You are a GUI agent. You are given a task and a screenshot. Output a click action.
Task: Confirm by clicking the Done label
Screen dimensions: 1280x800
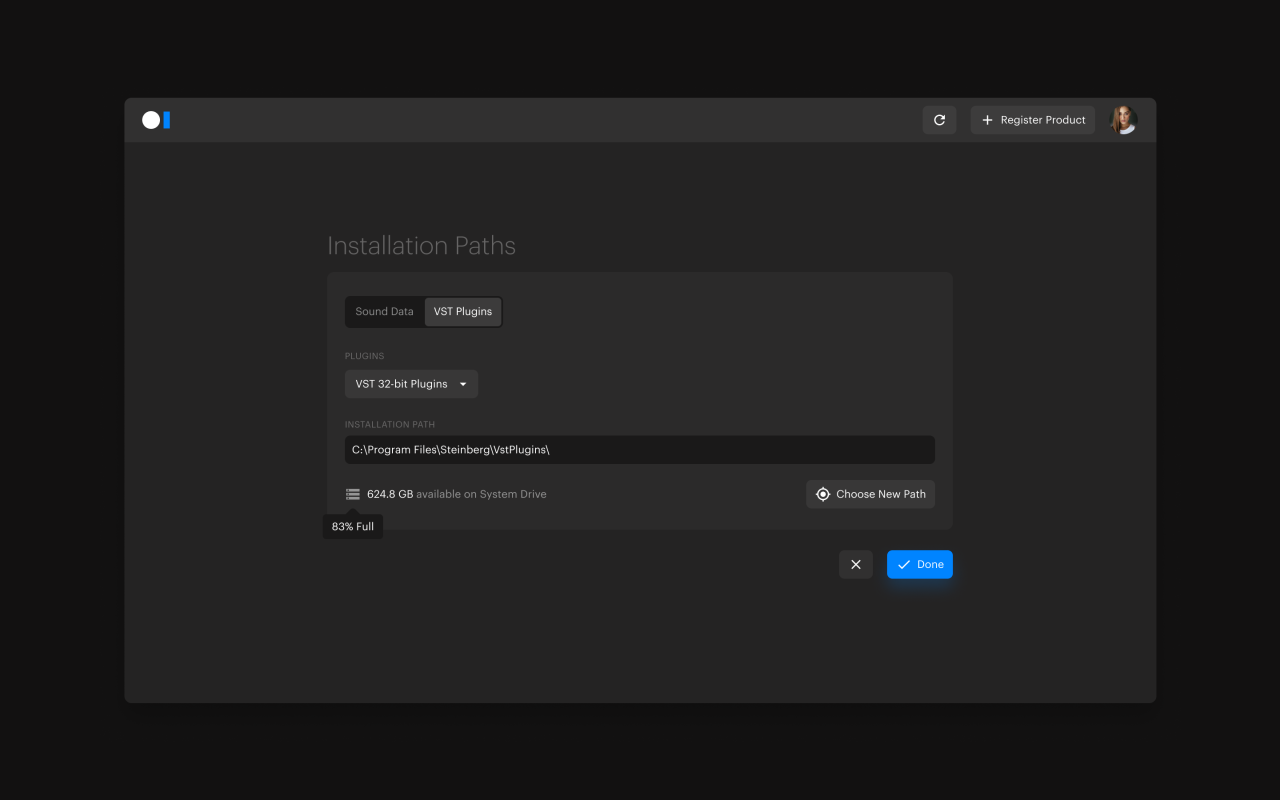pos(930,565)
